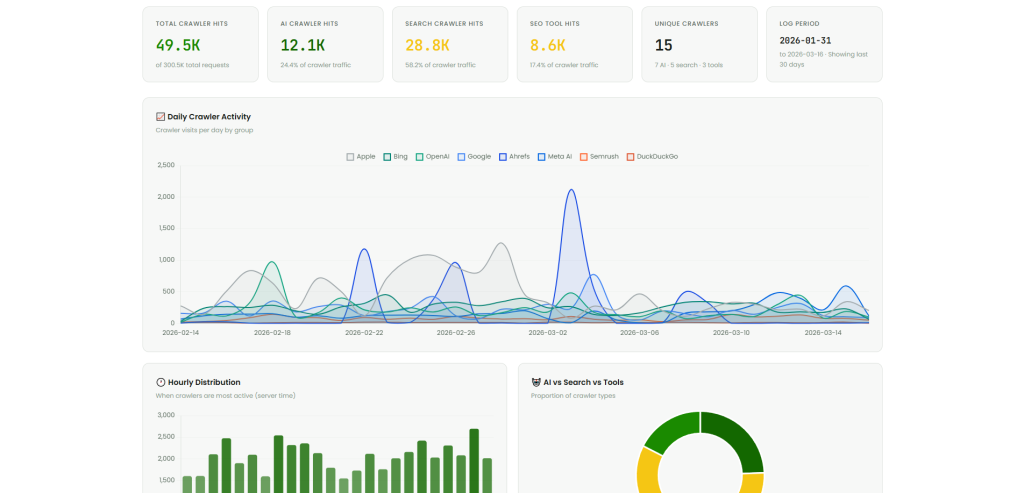Click the Daily Crawler Activity heading
Image resolution: width=1024 pixels, height=493 pixels.
(209, 117)
